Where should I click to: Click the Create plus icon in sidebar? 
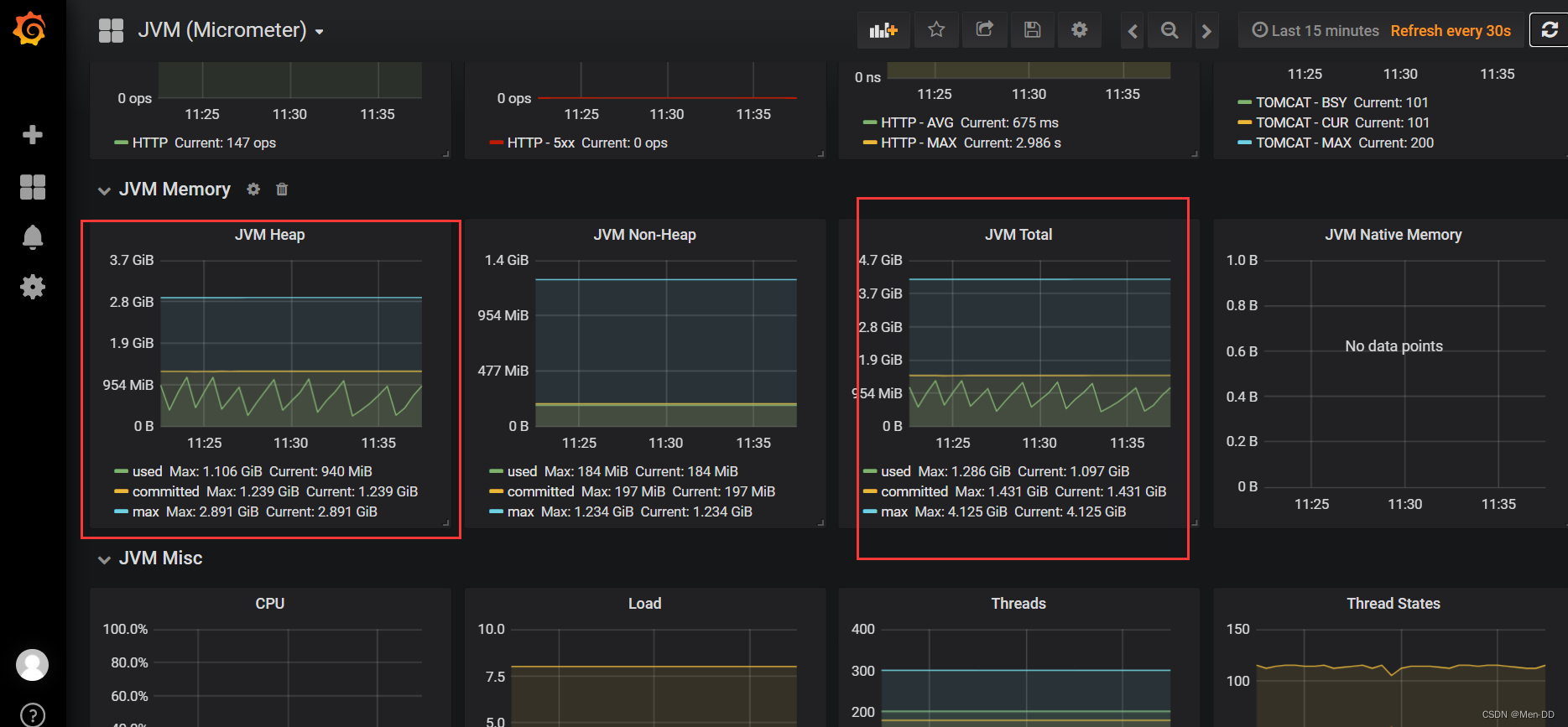point(32,135)
